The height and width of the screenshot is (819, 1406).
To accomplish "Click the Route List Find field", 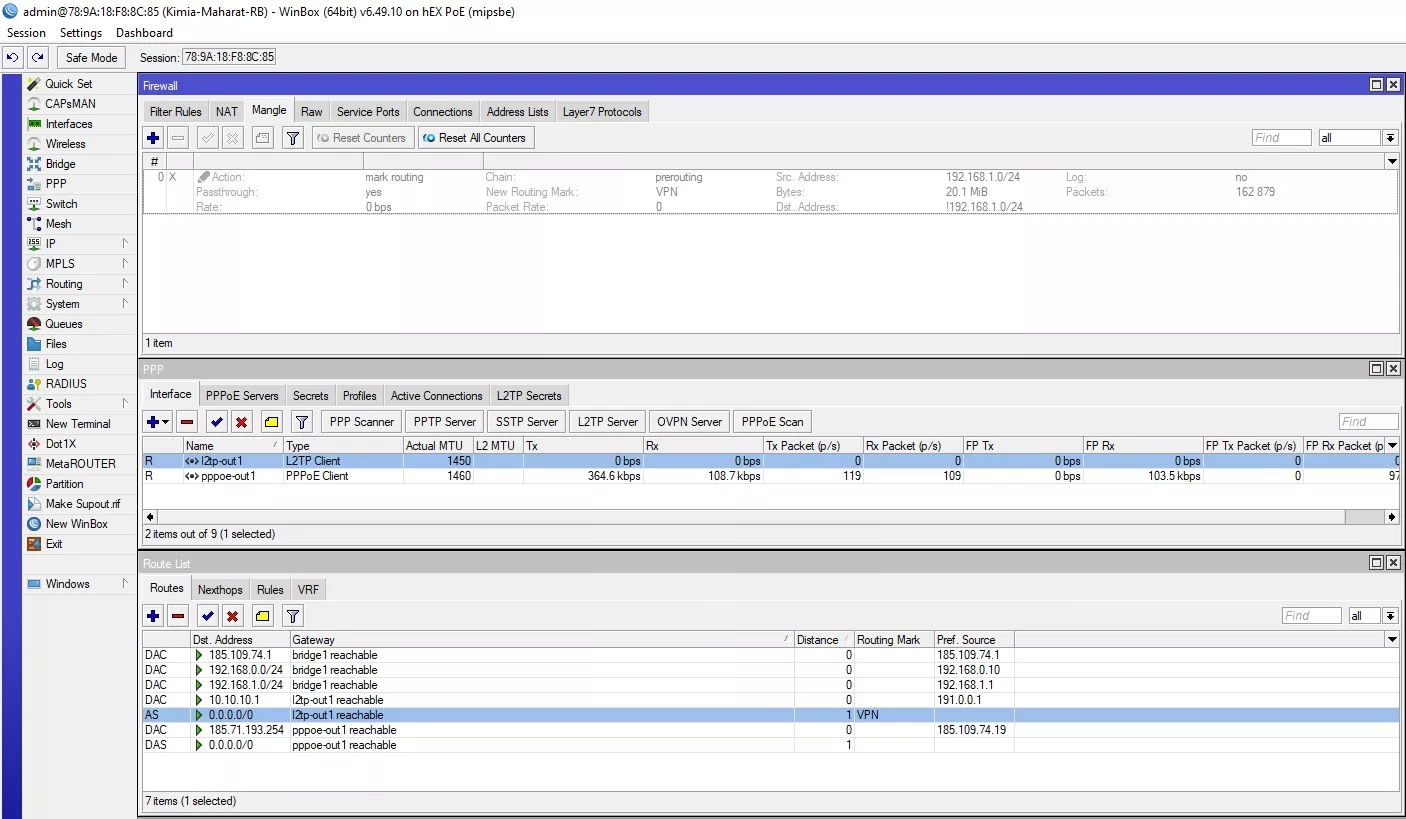I will pyautogui.click(x=1311, y=616).
